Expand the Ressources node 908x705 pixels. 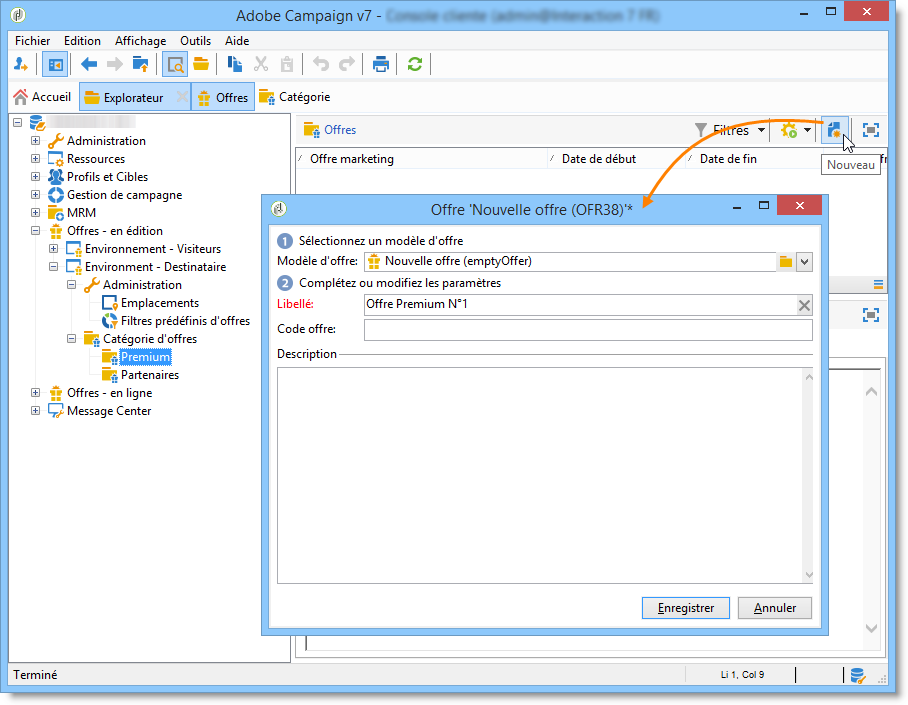click(35, 159)
